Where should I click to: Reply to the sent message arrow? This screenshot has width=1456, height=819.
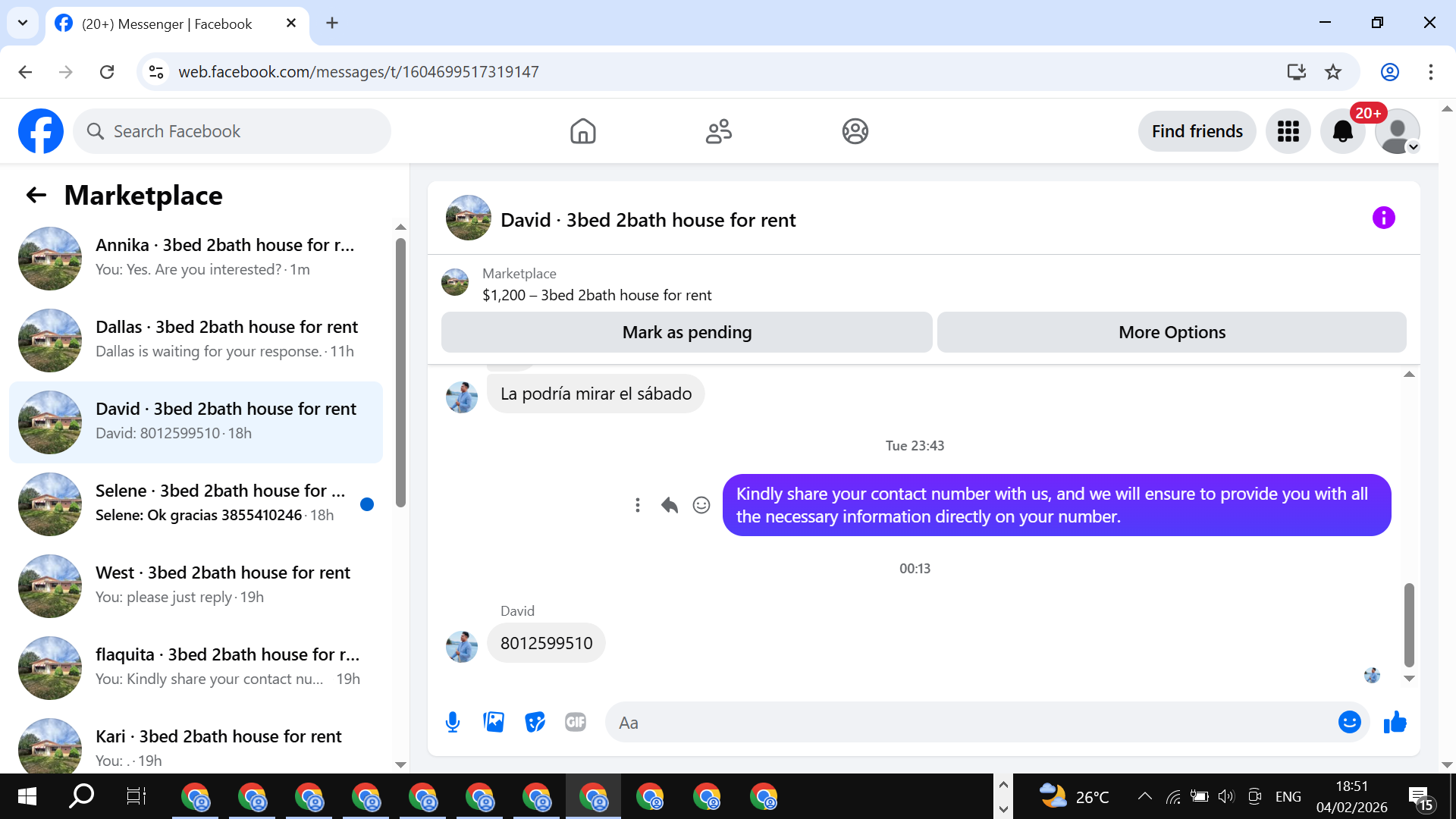(669, 505)
